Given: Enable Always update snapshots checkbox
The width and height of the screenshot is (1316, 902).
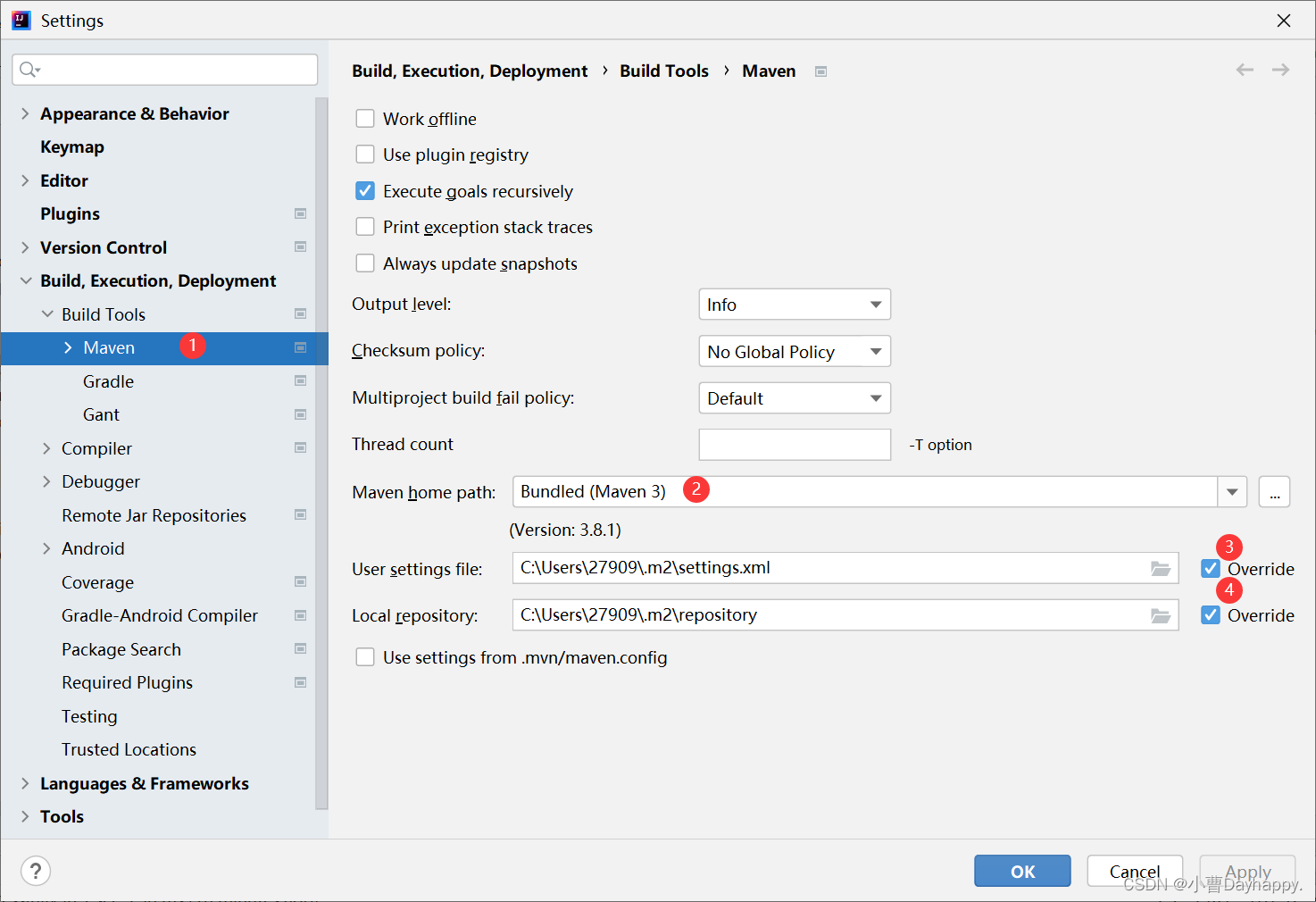Looking at the screenshot, I should pos(365,263).
